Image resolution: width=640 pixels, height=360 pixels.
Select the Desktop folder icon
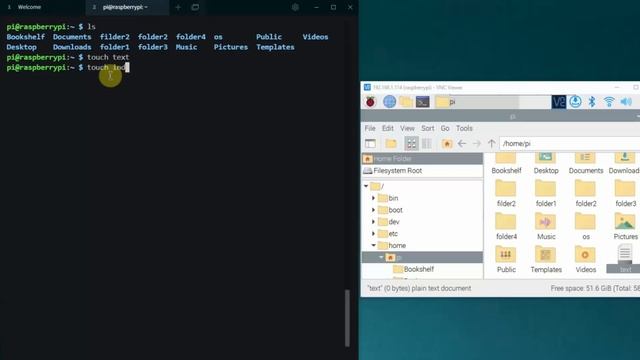(546, 164)
